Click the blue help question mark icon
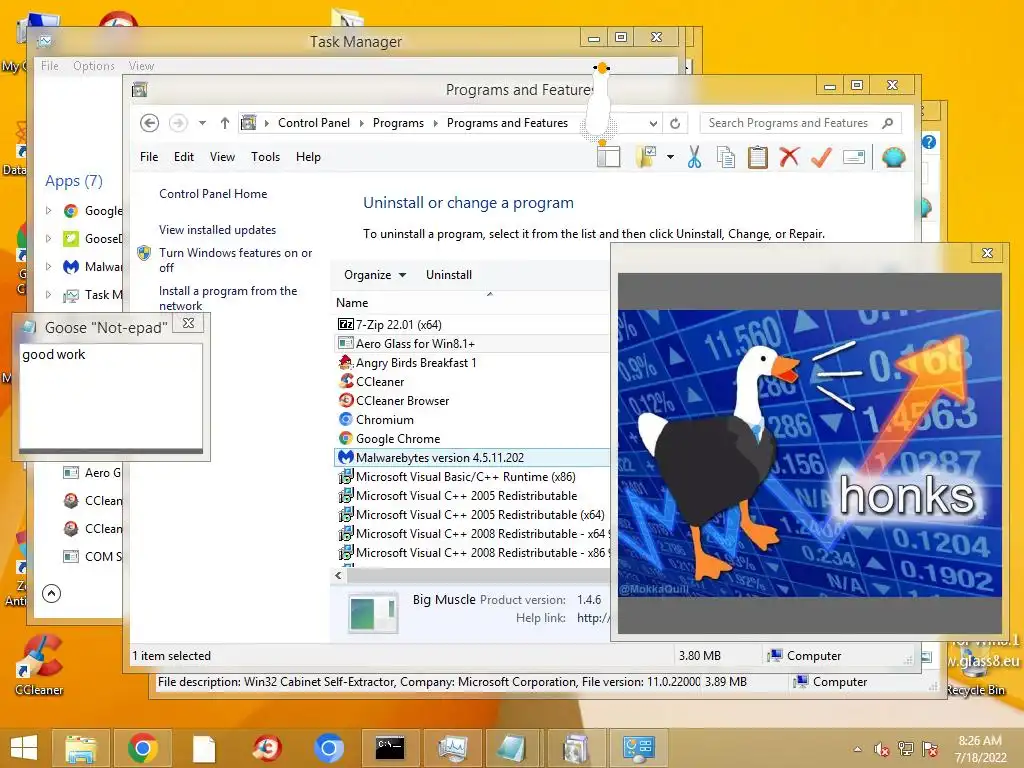 pyautogui.click(x=929, y=142)
